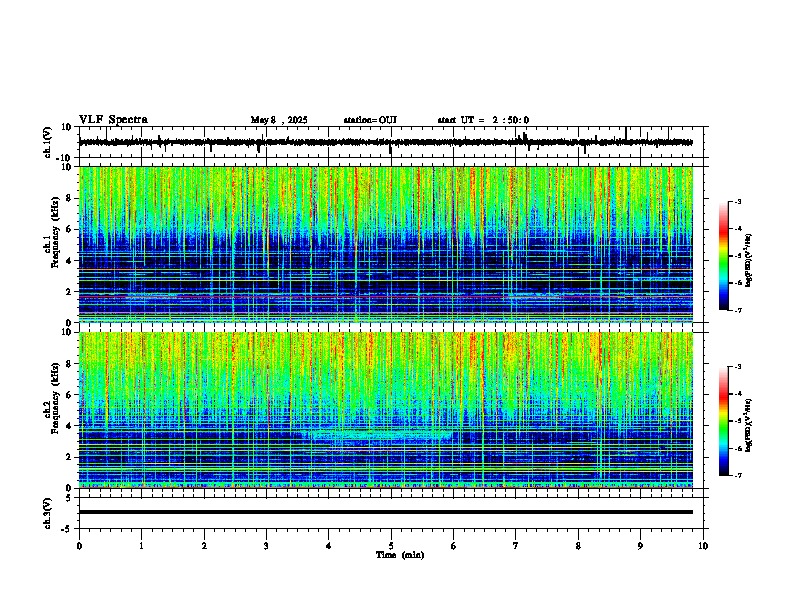792x612 pixels.
Task: Click the time axis tick label "7"
Action: 516,546
